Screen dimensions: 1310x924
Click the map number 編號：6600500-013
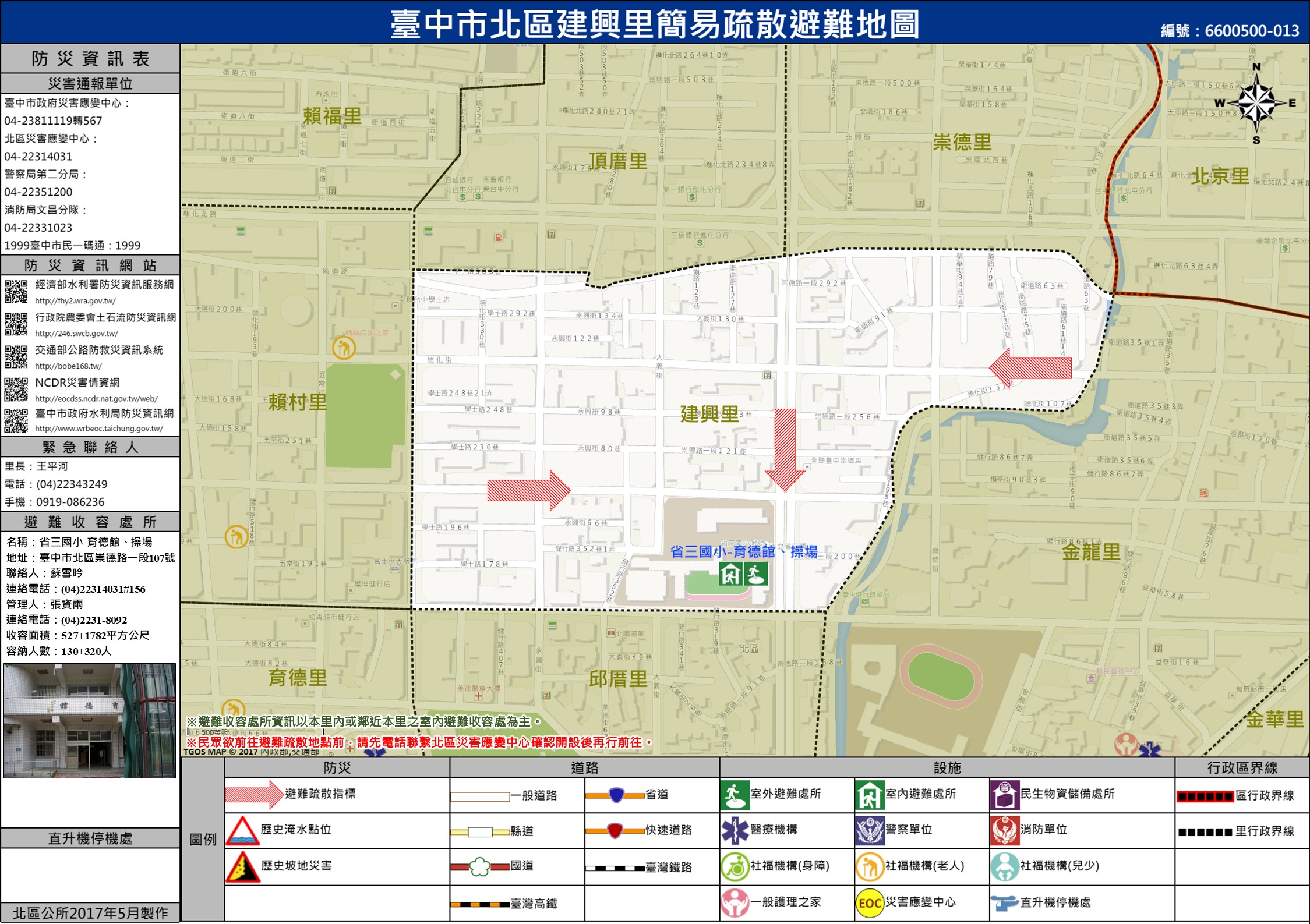tap(1230, 31)
